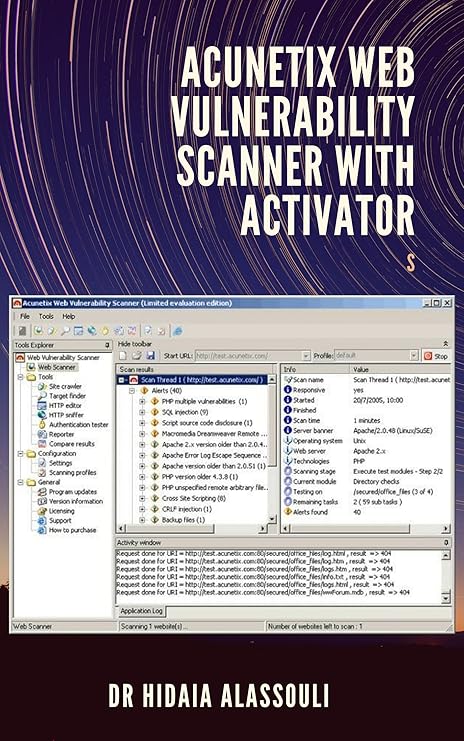Select Web Scanner in Tools Explorer
Image resolution: width=464 pixels, height=741 pixels.
pyautogui.click(x=57, y=367)
